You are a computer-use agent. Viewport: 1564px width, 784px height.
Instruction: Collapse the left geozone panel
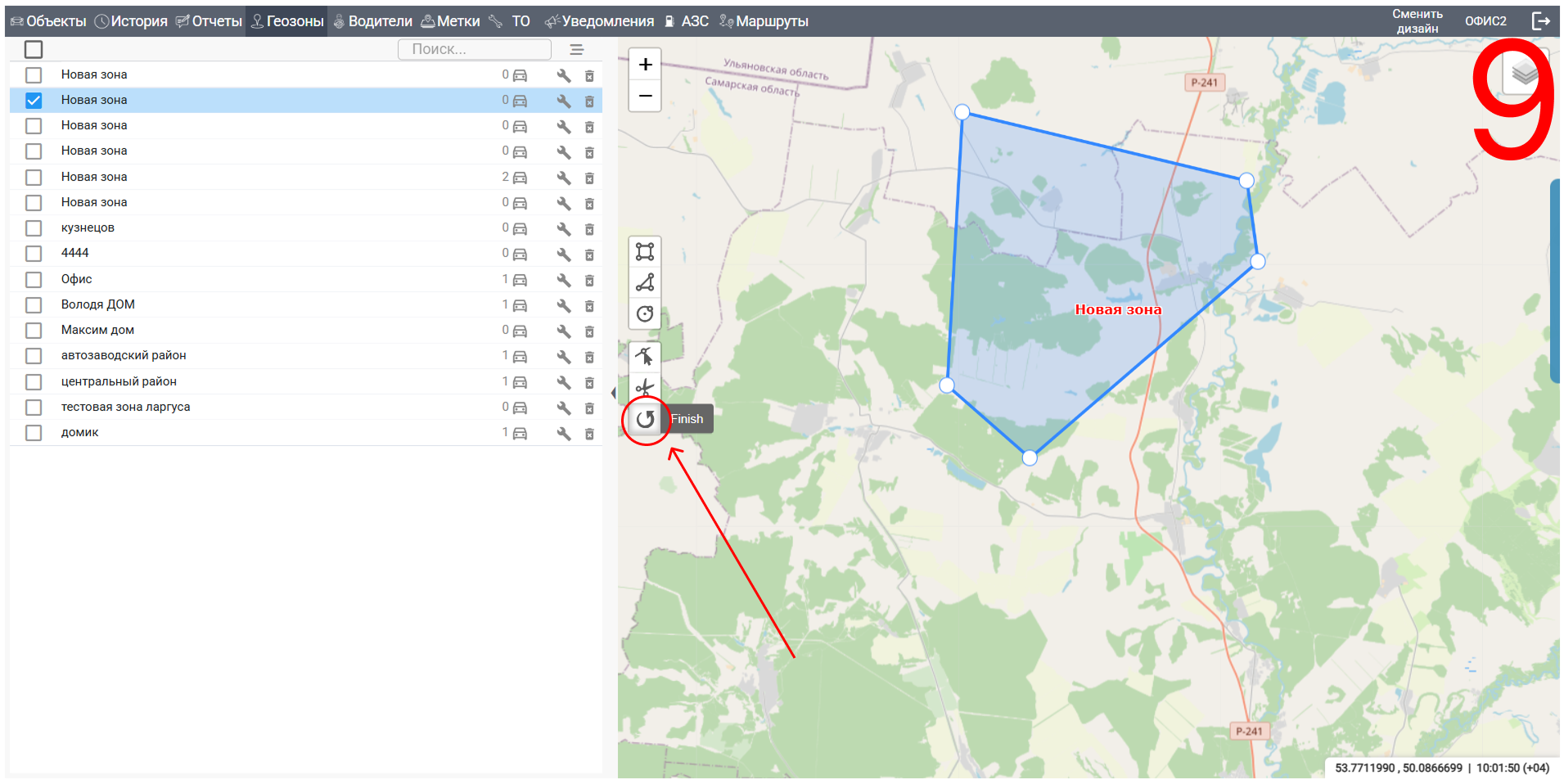click(x=613, y=393)
